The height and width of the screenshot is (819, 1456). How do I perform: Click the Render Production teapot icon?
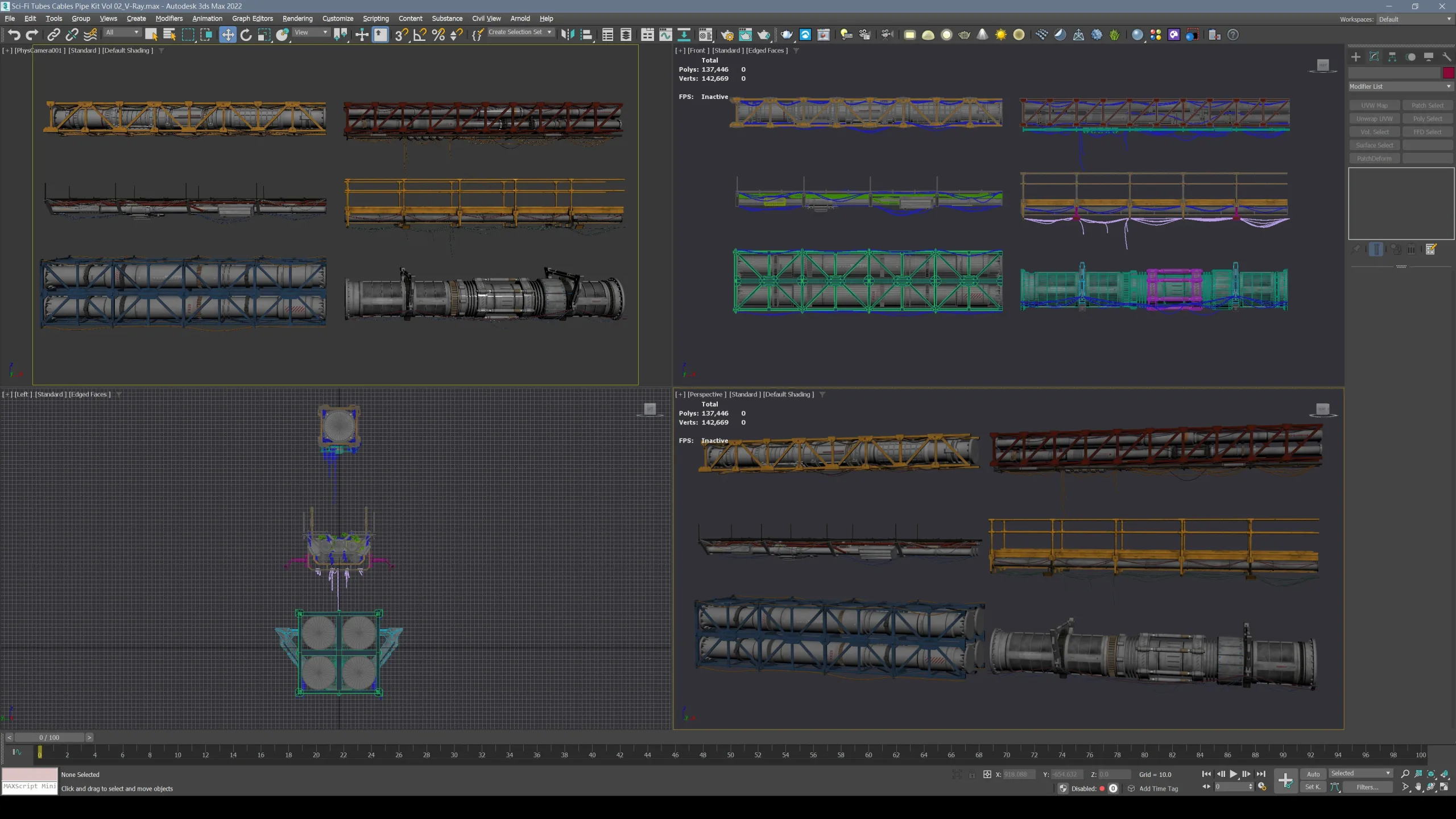click(764, 35)
